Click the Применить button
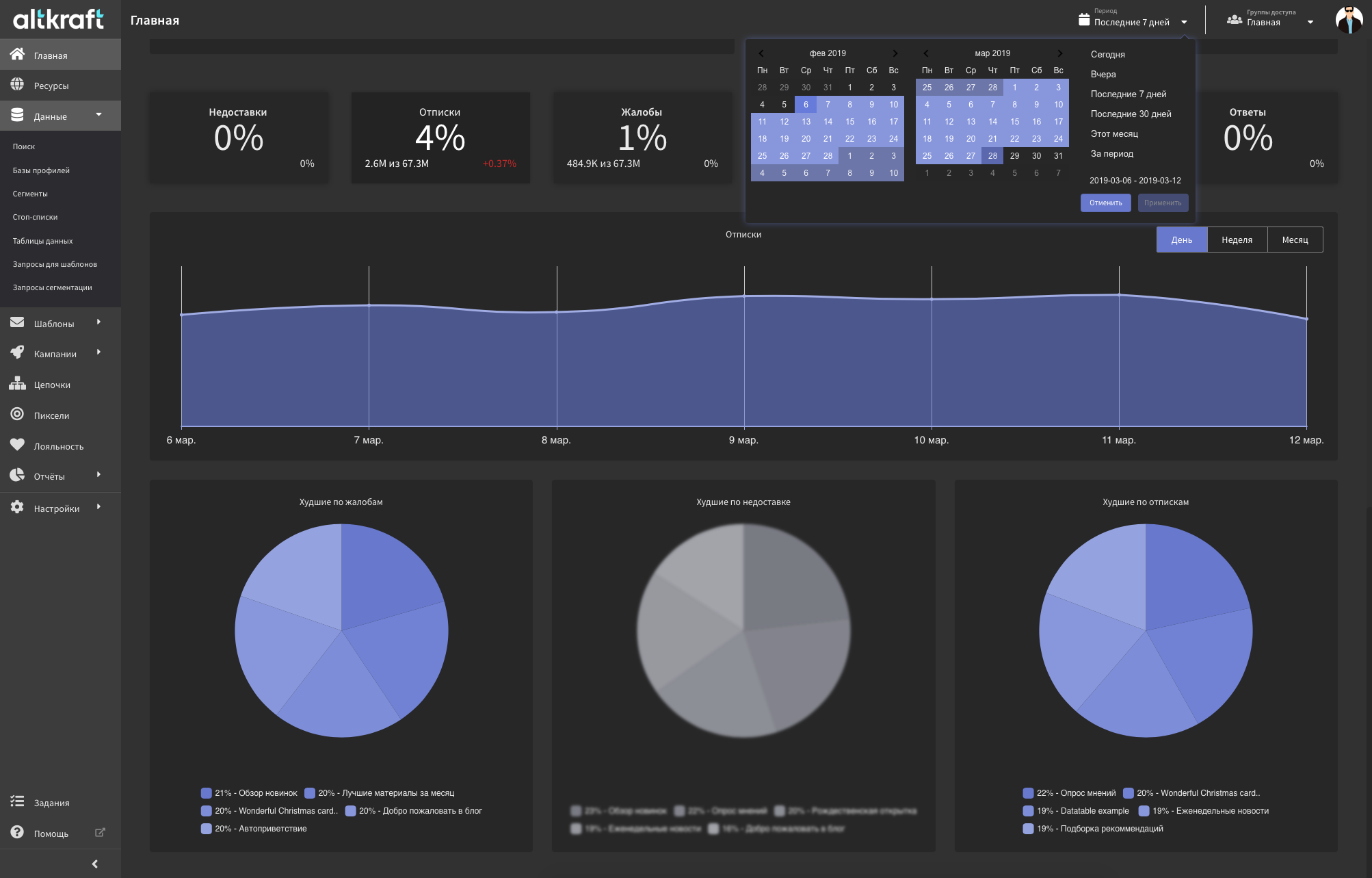Screen dimensions: 1372x878 1163,203
